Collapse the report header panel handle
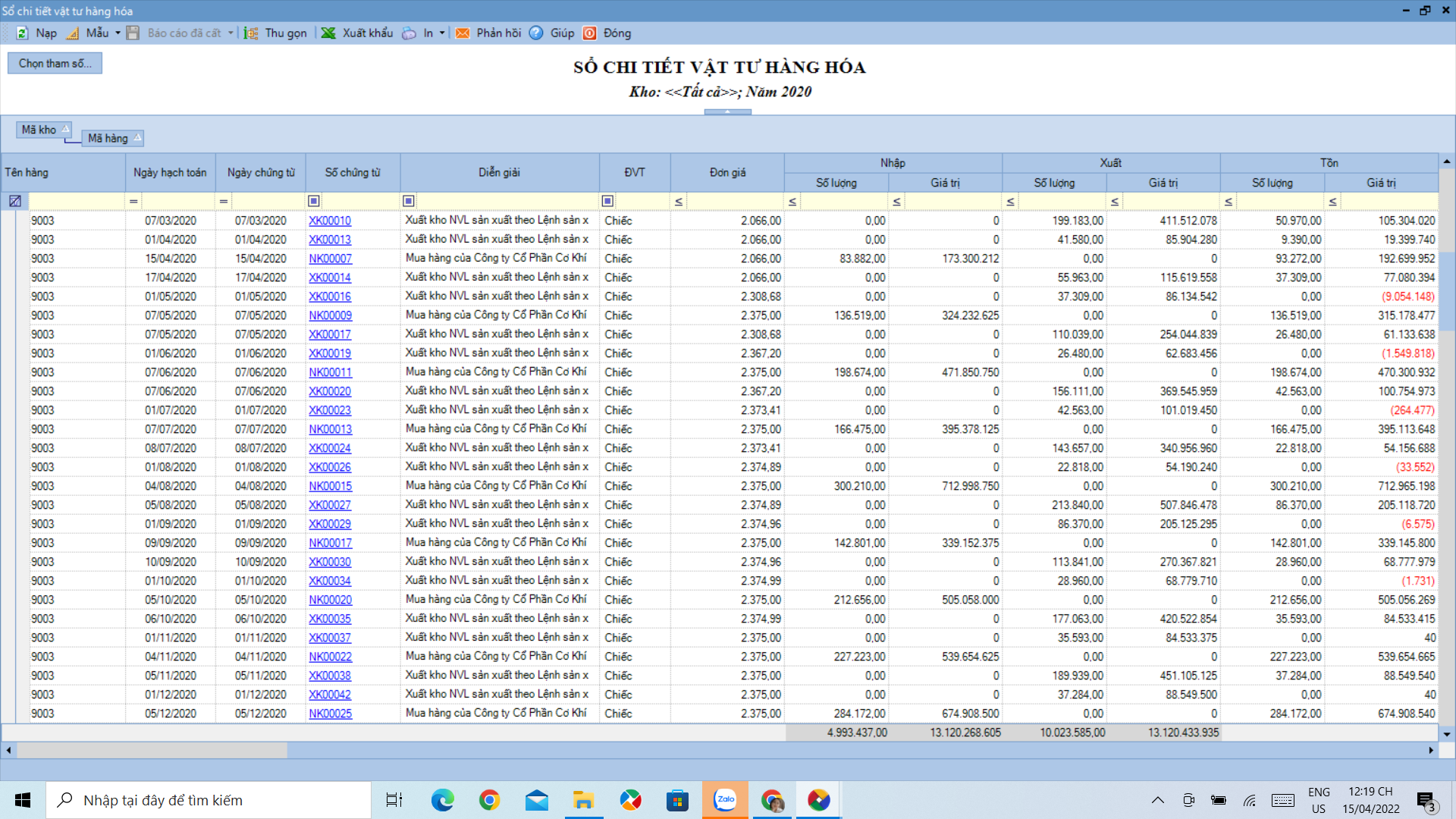The width and height of the screenshot is (1456, 819). click(x=727, y=111)
